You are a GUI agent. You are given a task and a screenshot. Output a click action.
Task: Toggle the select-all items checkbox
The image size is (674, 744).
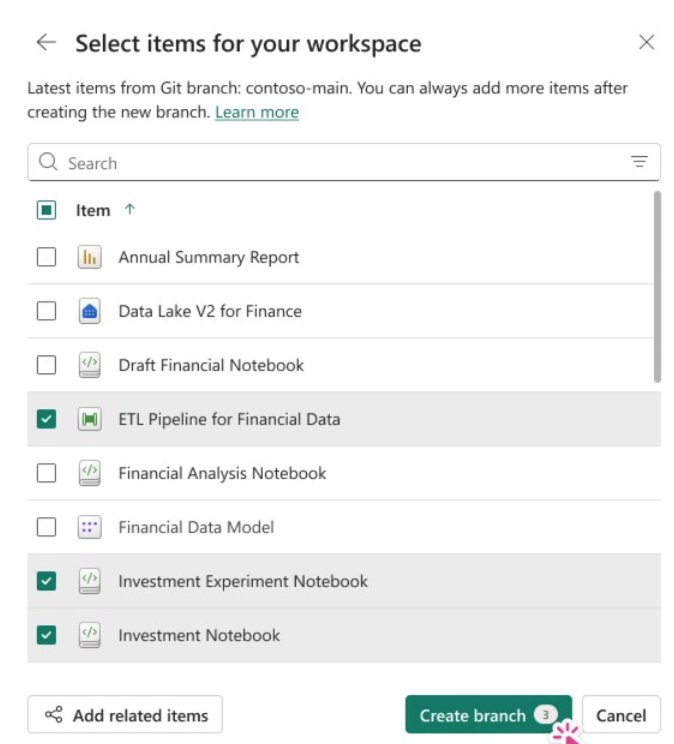coord(46,210)
